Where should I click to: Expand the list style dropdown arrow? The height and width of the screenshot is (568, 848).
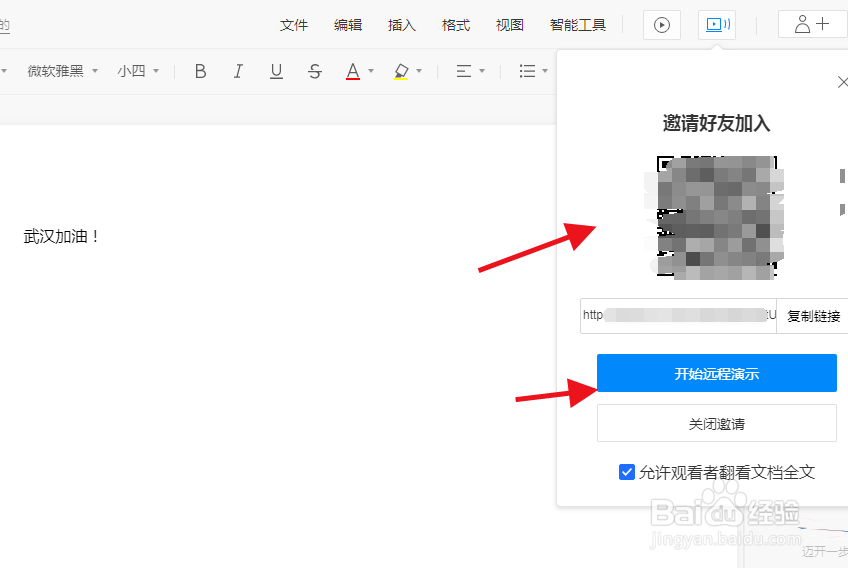545,71
